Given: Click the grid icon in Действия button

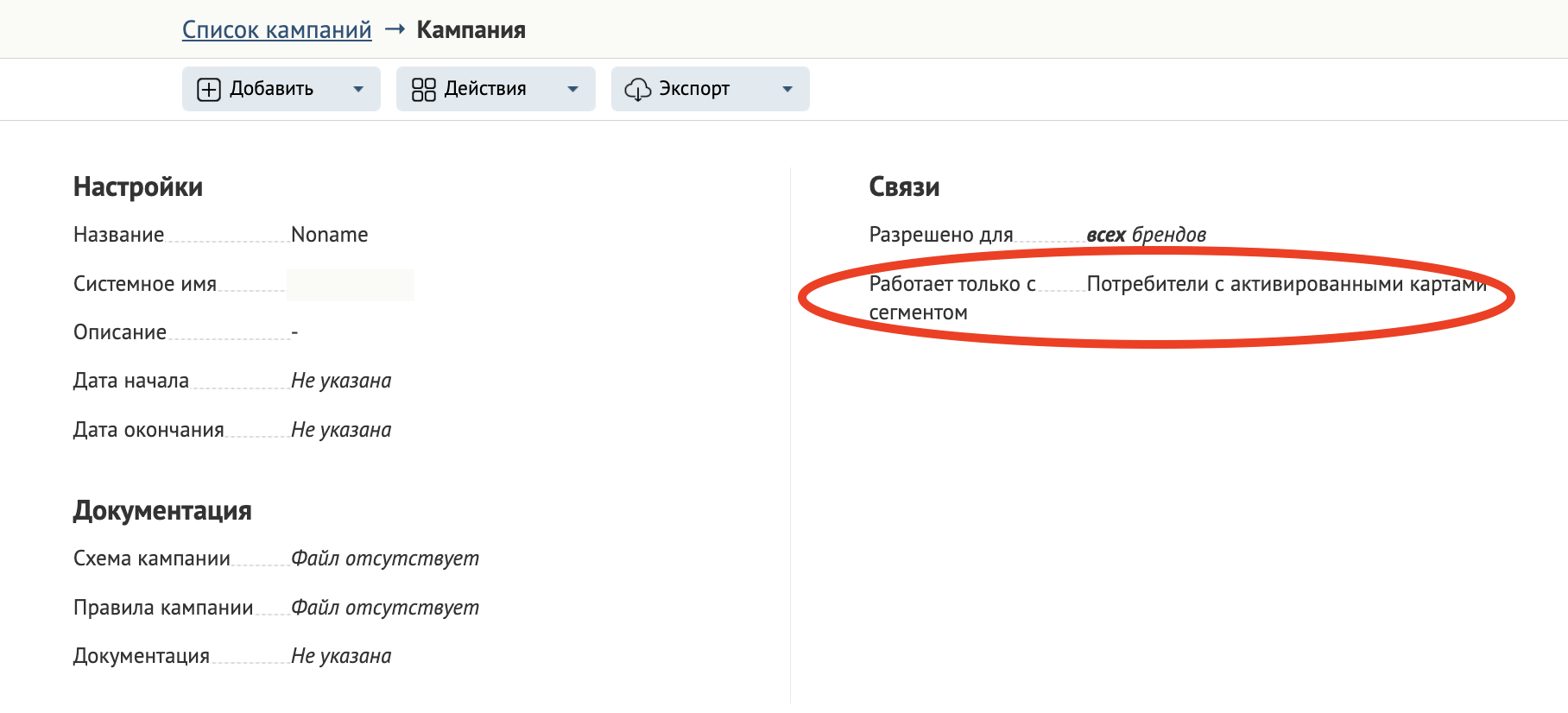Looking at the screenshot, I should point(423,89).
